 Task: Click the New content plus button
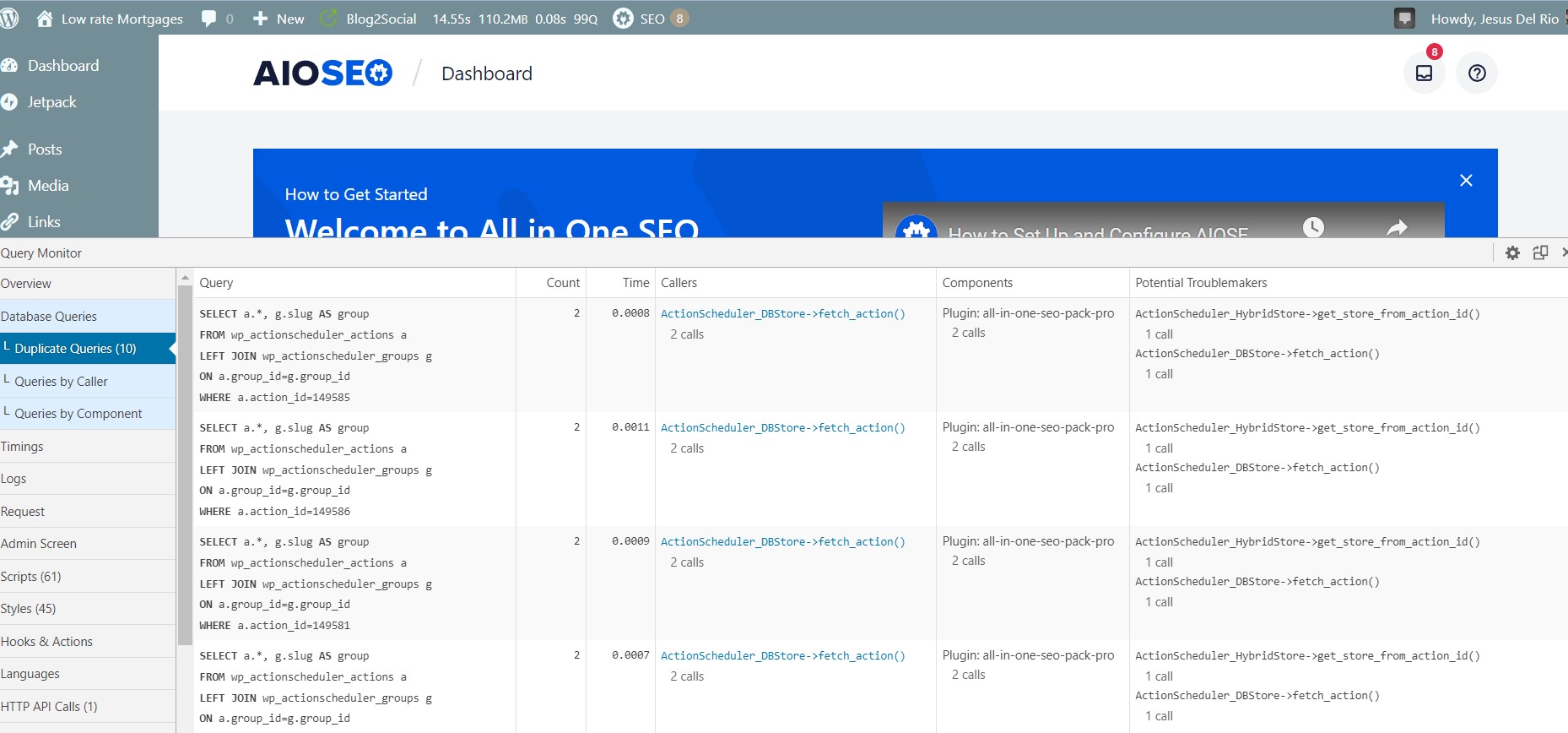[278, 19]
